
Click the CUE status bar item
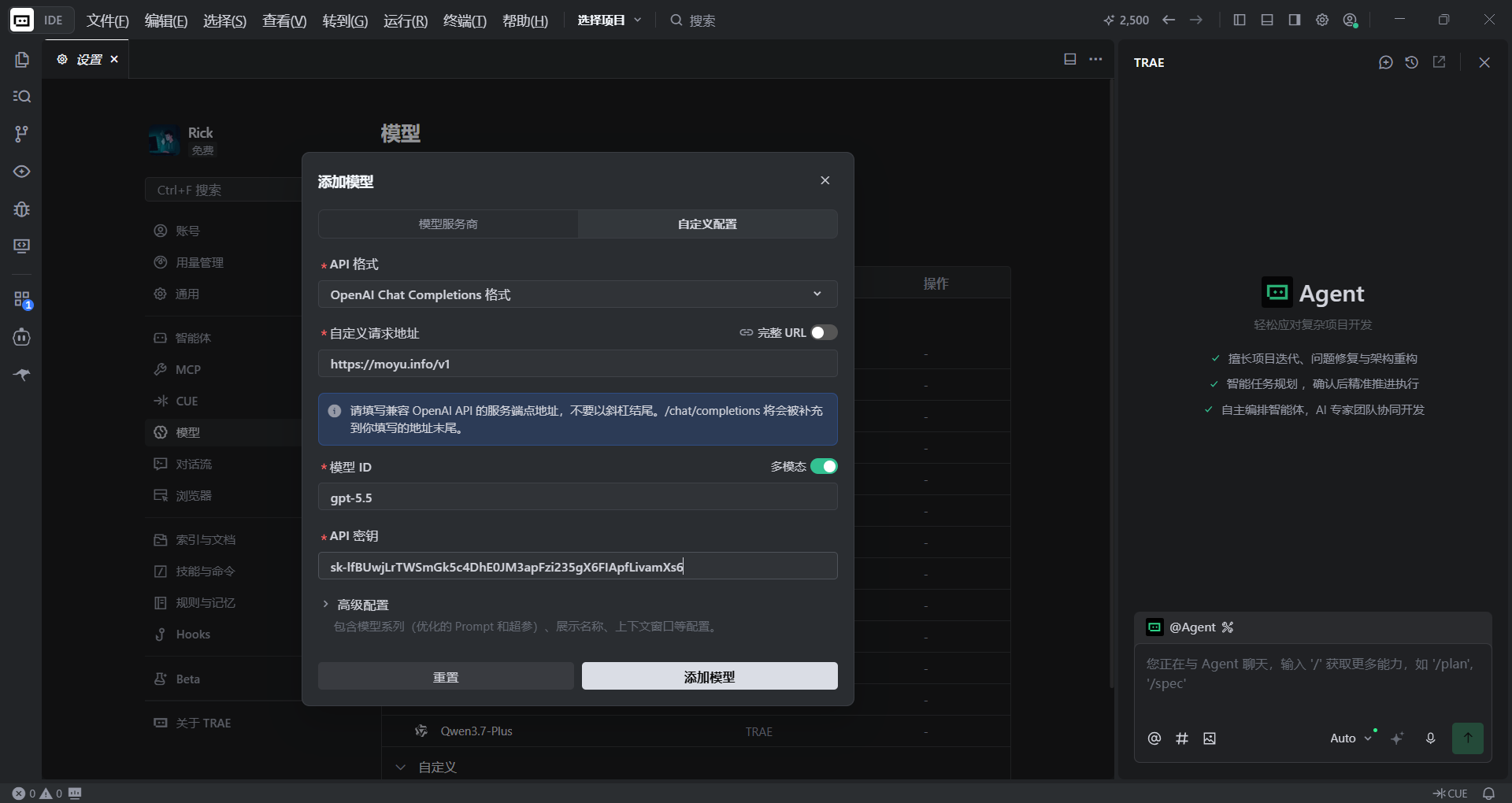point(1450,794)
